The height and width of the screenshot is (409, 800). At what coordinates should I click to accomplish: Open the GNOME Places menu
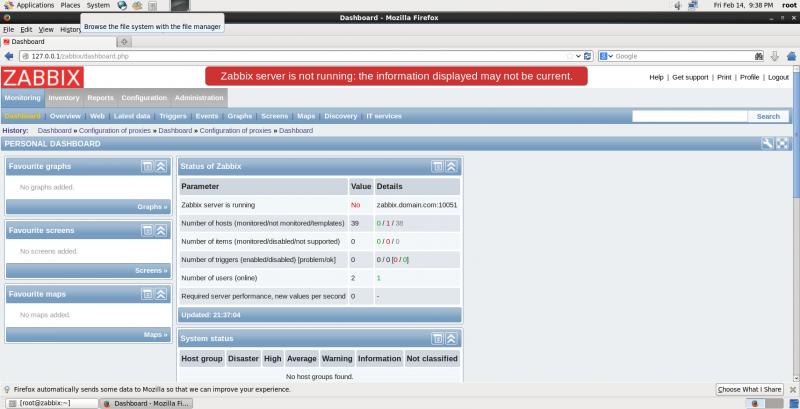[x=70, y=5]
